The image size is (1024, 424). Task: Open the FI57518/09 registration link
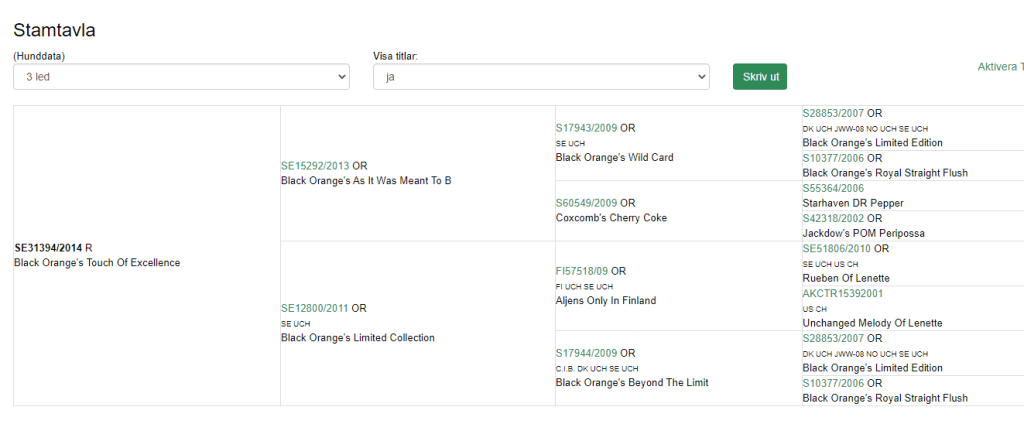click(582, 271)
